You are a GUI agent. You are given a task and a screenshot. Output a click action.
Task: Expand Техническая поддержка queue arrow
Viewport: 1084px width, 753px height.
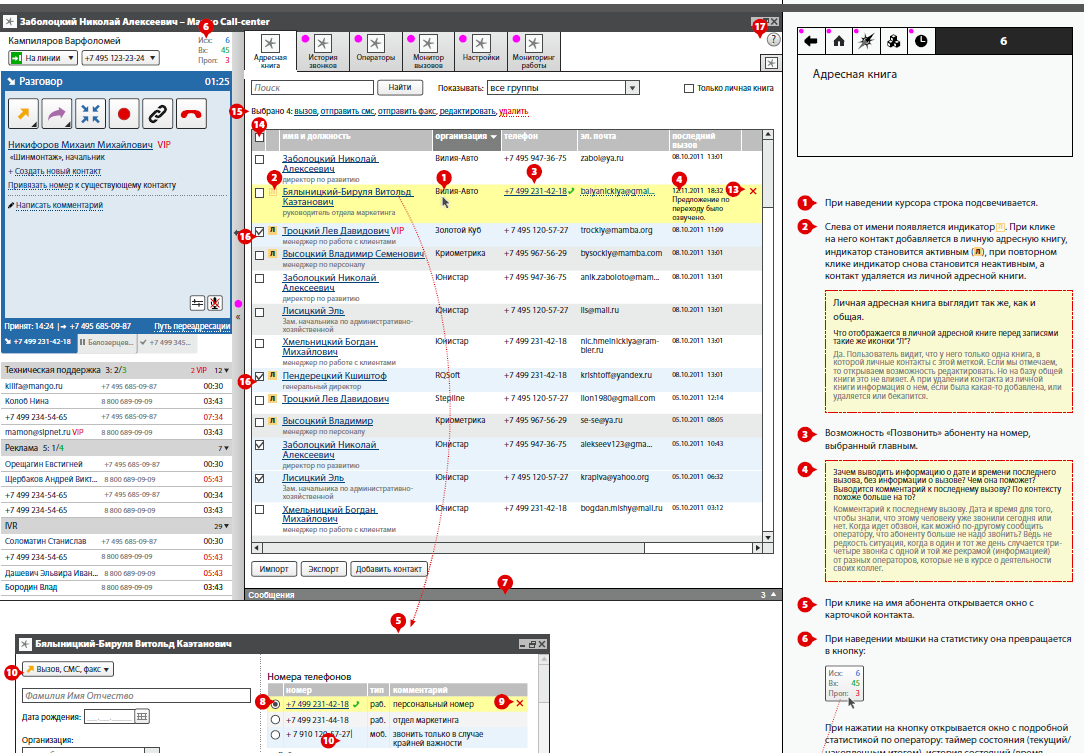pos(226,371)
